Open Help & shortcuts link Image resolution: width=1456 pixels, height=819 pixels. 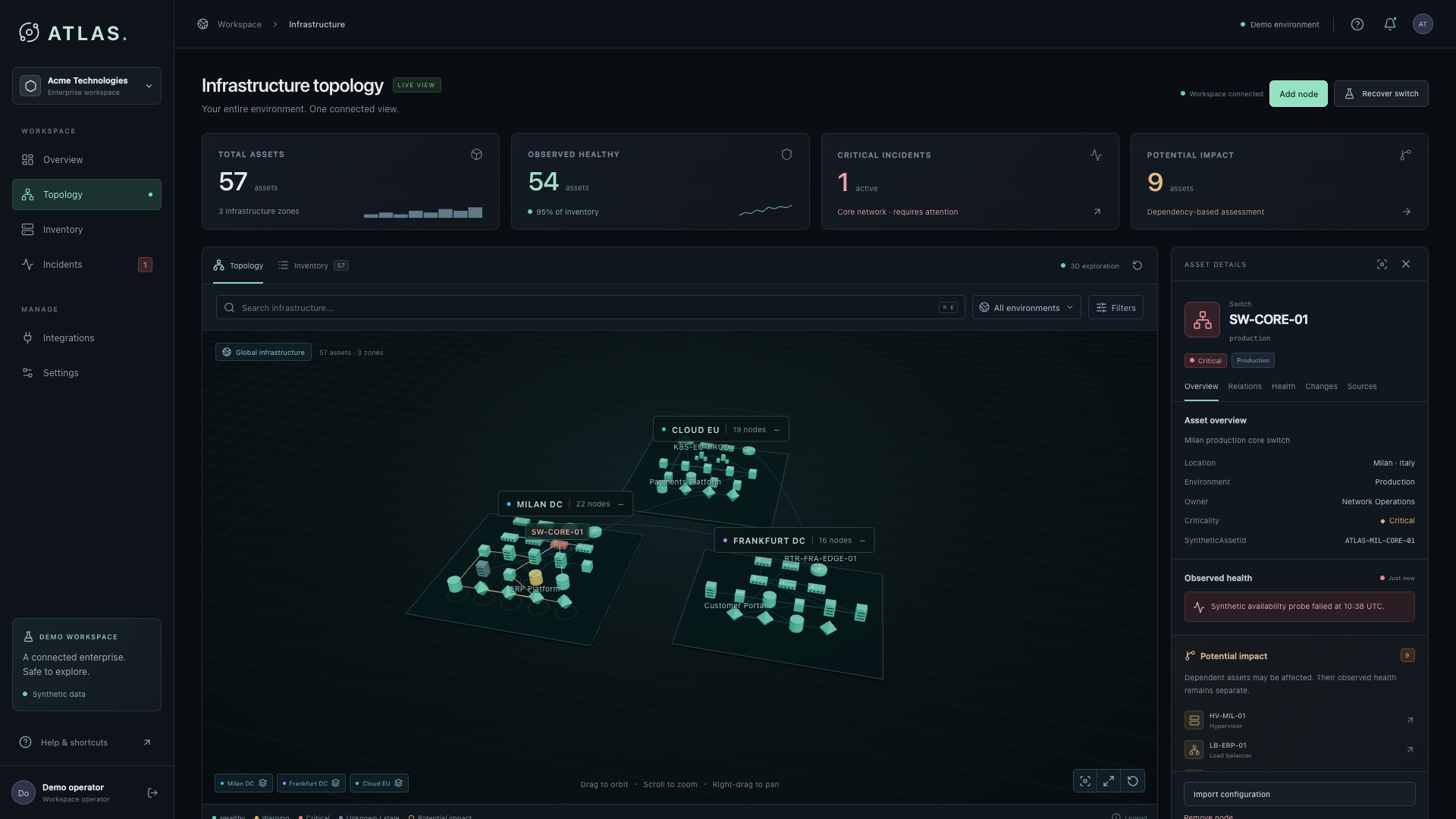tap(86, 742)
